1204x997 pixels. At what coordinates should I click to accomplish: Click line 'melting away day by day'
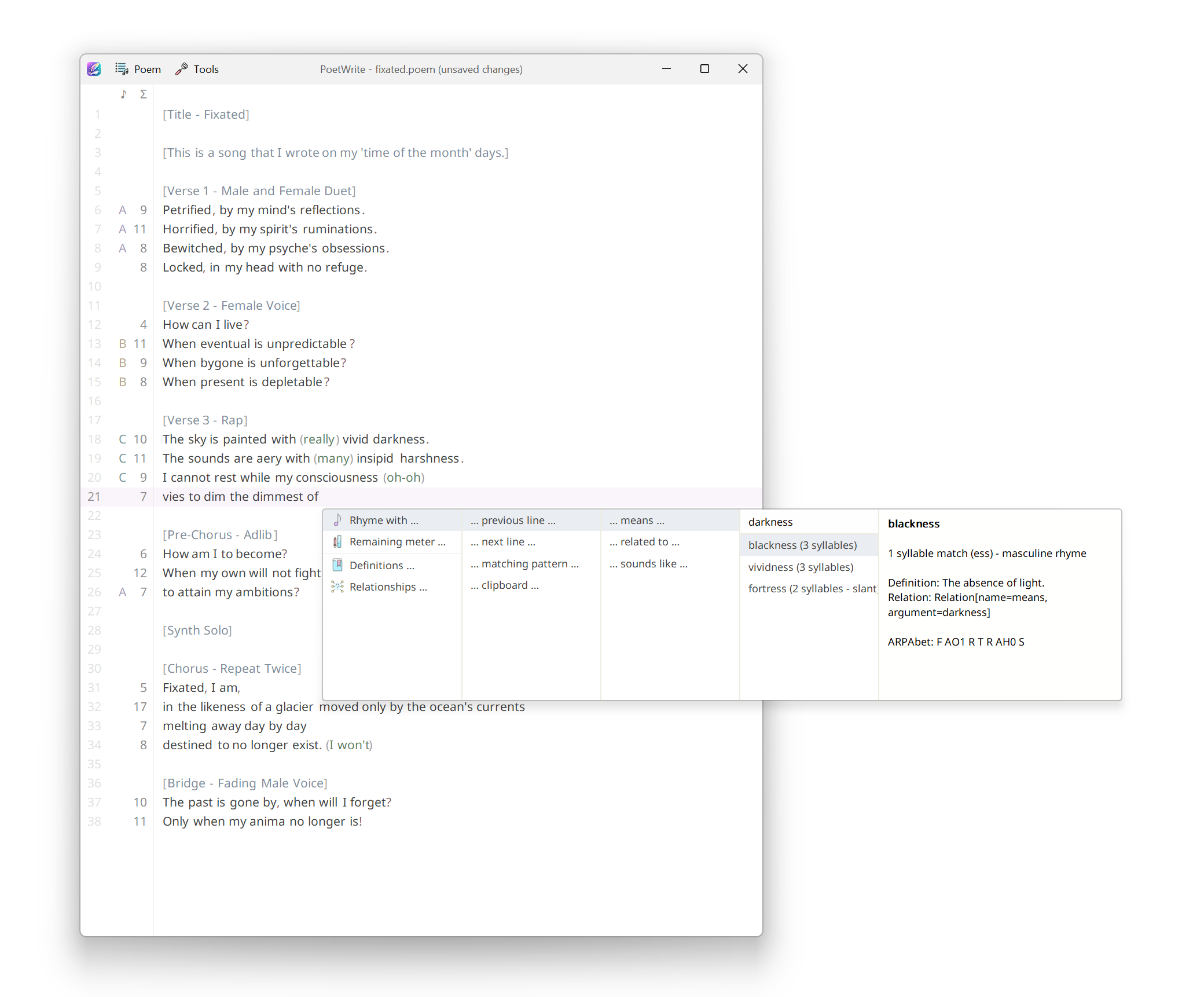point(234,726)
